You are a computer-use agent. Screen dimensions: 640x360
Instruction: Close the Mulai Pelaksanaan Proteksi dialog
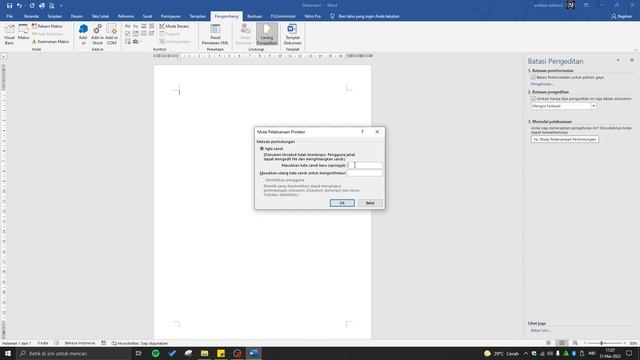tap(377, 132)
